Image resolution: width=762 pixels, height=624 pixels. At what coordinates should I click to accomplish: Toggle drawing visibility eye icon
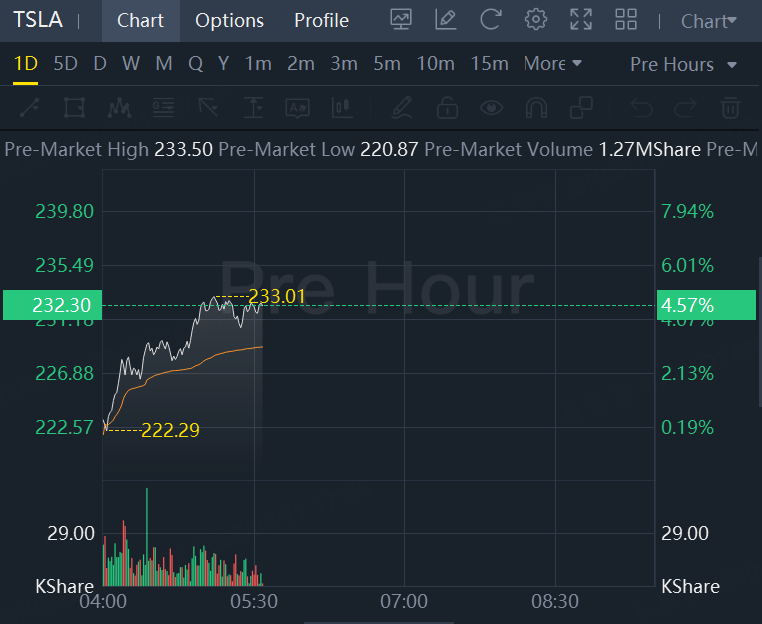click(491, 107)
